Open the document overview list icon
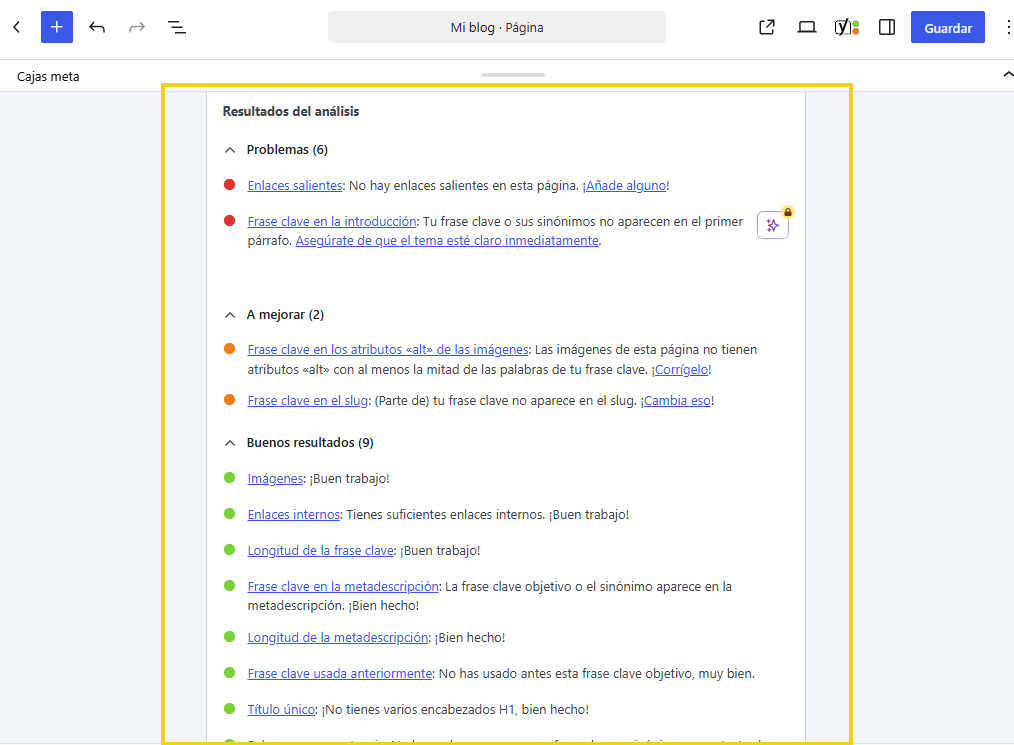Screen dimensions: 1014x745 (x=177, y=27)
